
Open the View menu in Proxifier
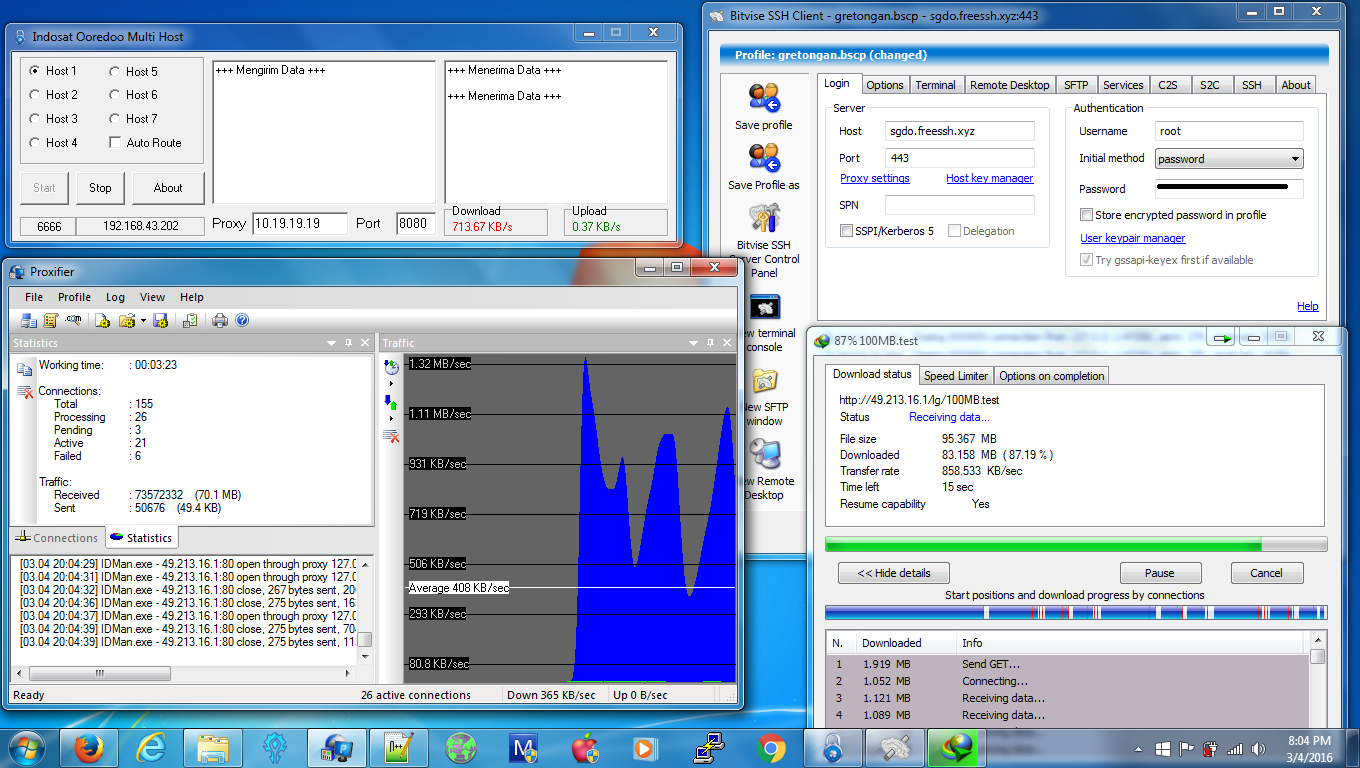[x=153, y=297]
